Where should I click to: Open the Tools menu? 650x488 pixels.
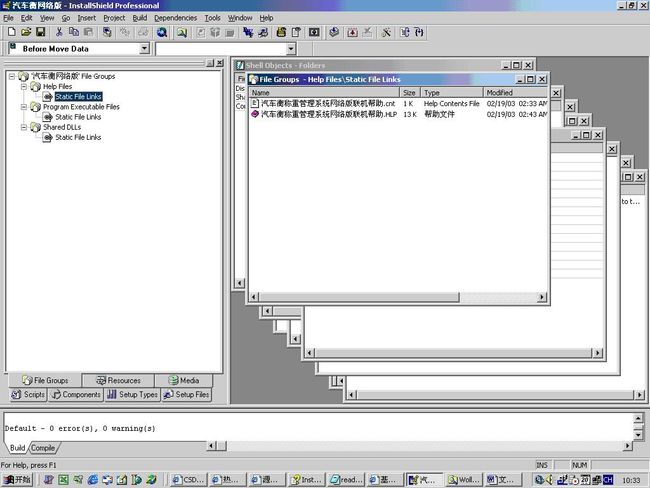click(x=212, y=18)
